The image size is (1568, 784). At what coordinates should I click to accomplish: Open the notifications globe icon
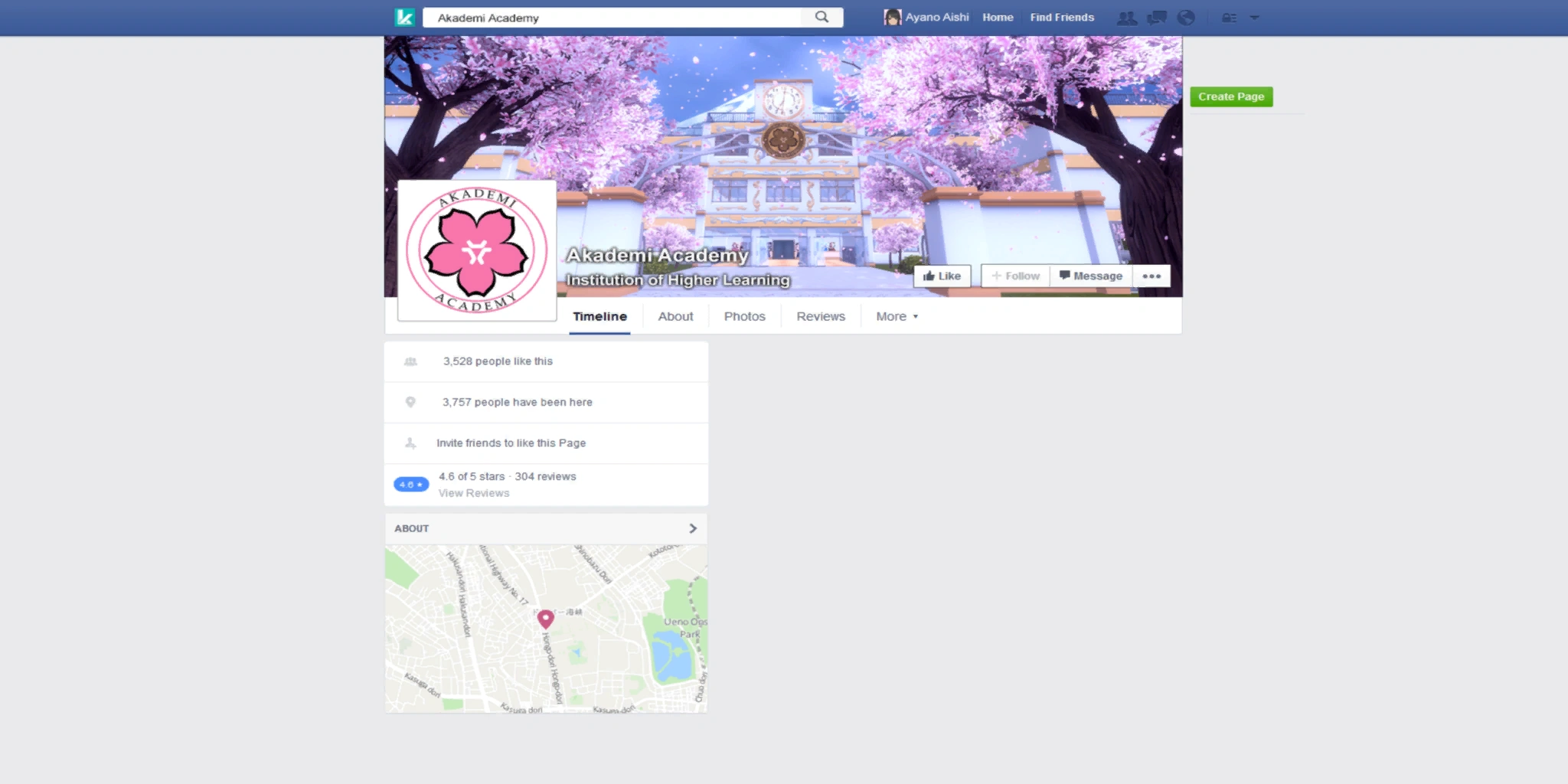(x=1186, y=18)
